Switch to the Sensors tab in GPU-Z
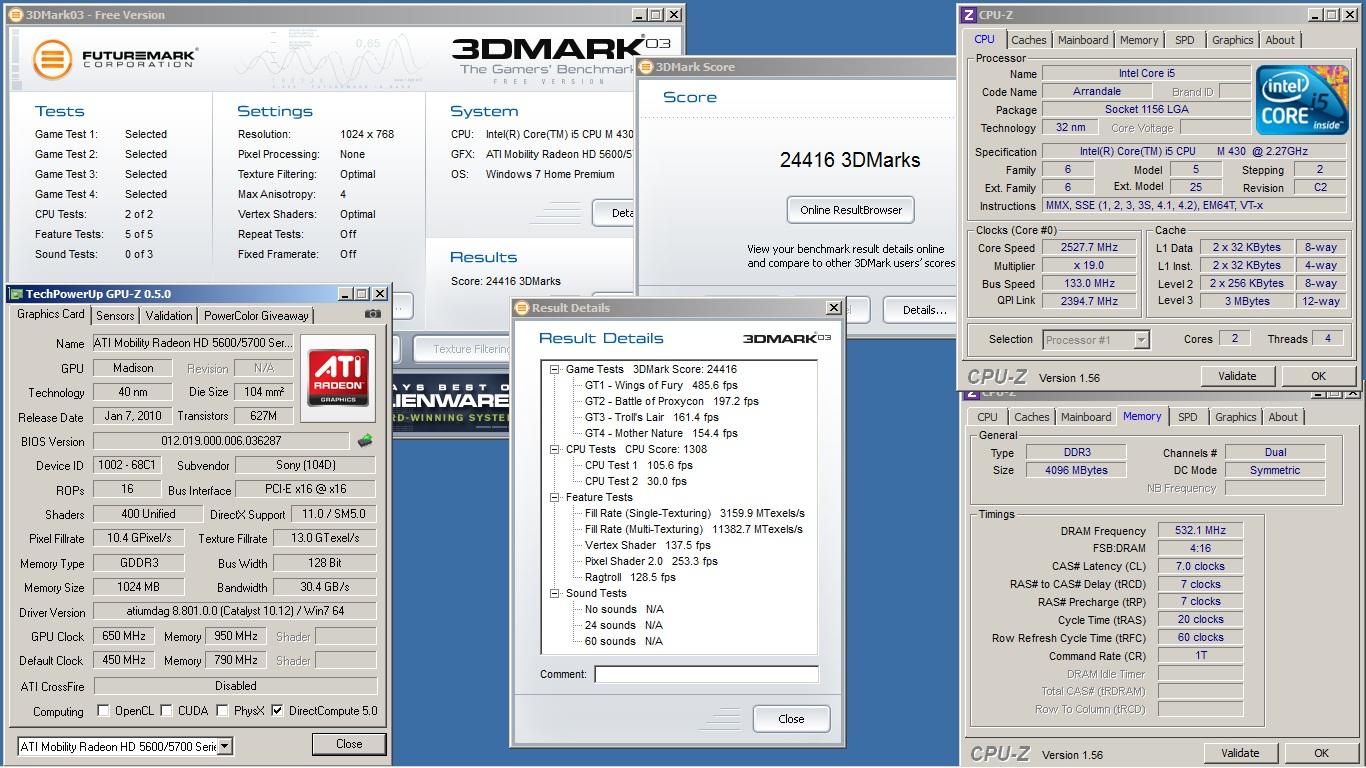This screenshot has width=1366, height=768. coord(115,316)
